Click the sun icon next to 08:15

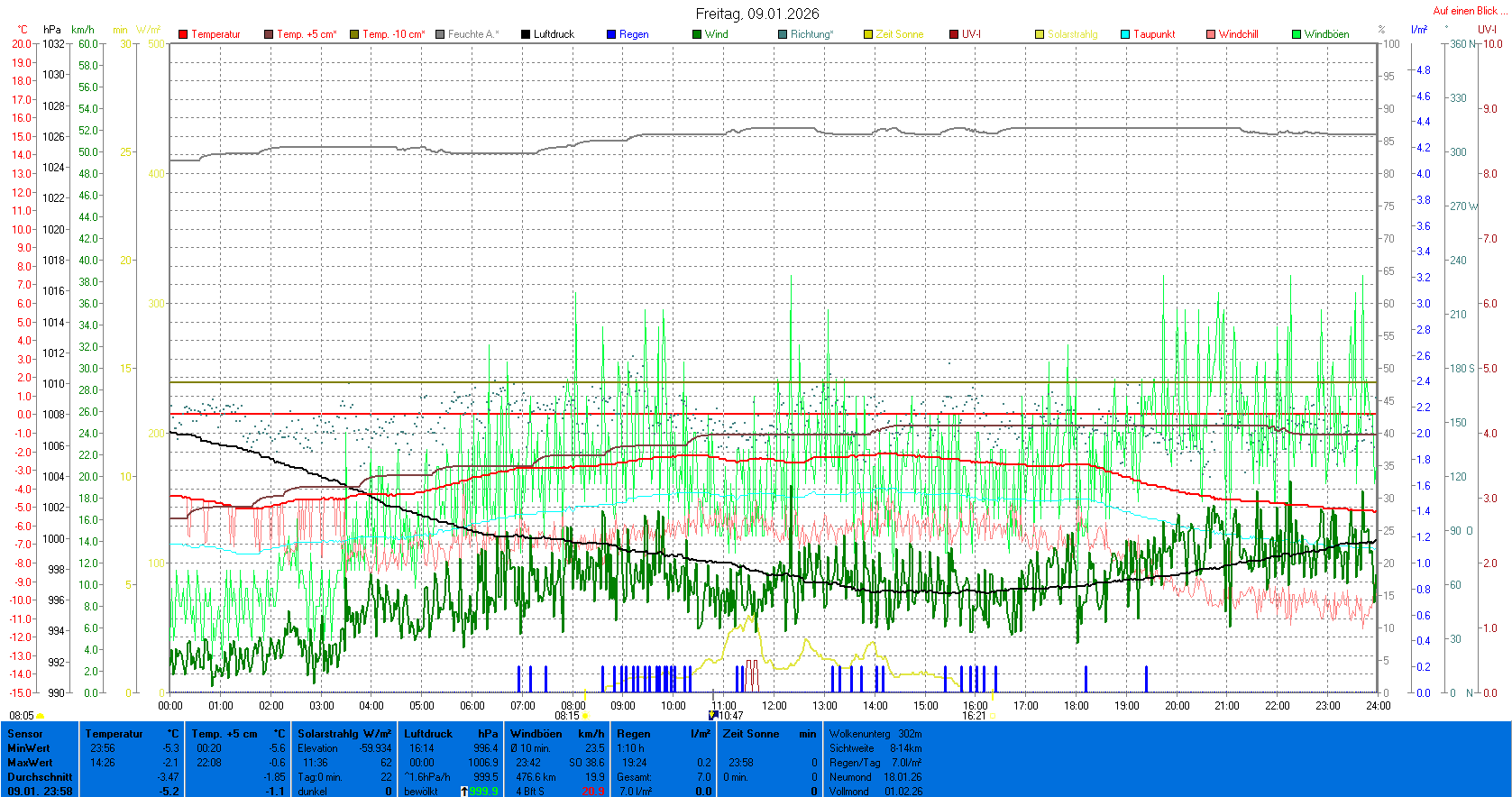pyautogui.click(x=585, y=716)
